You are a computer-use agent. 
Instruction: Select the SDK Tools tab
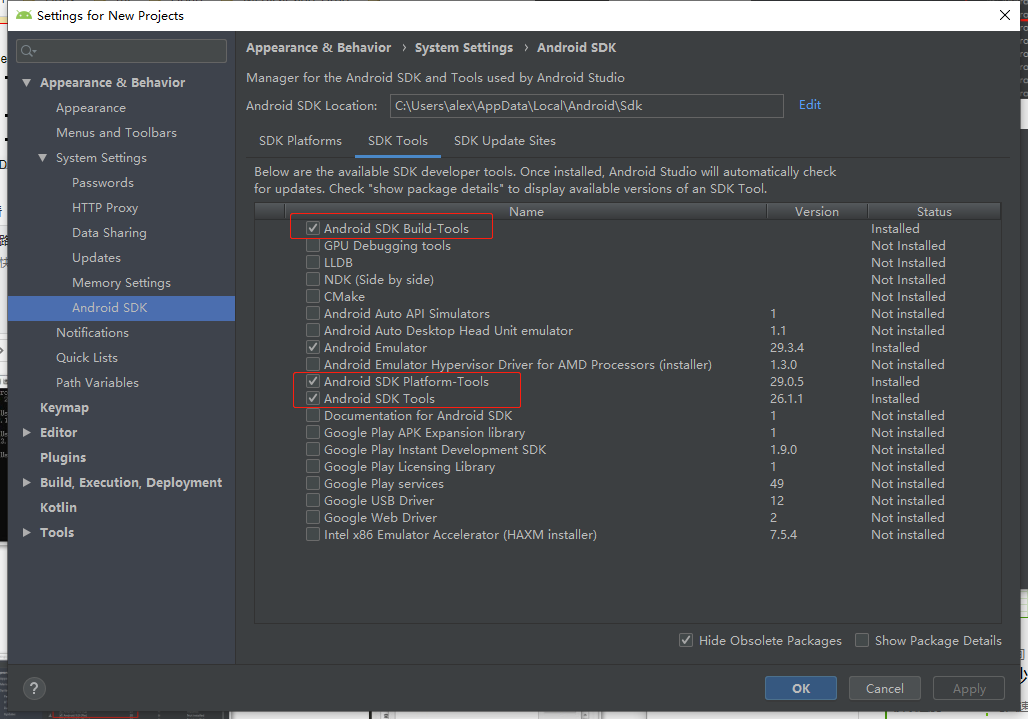[397, 141]
